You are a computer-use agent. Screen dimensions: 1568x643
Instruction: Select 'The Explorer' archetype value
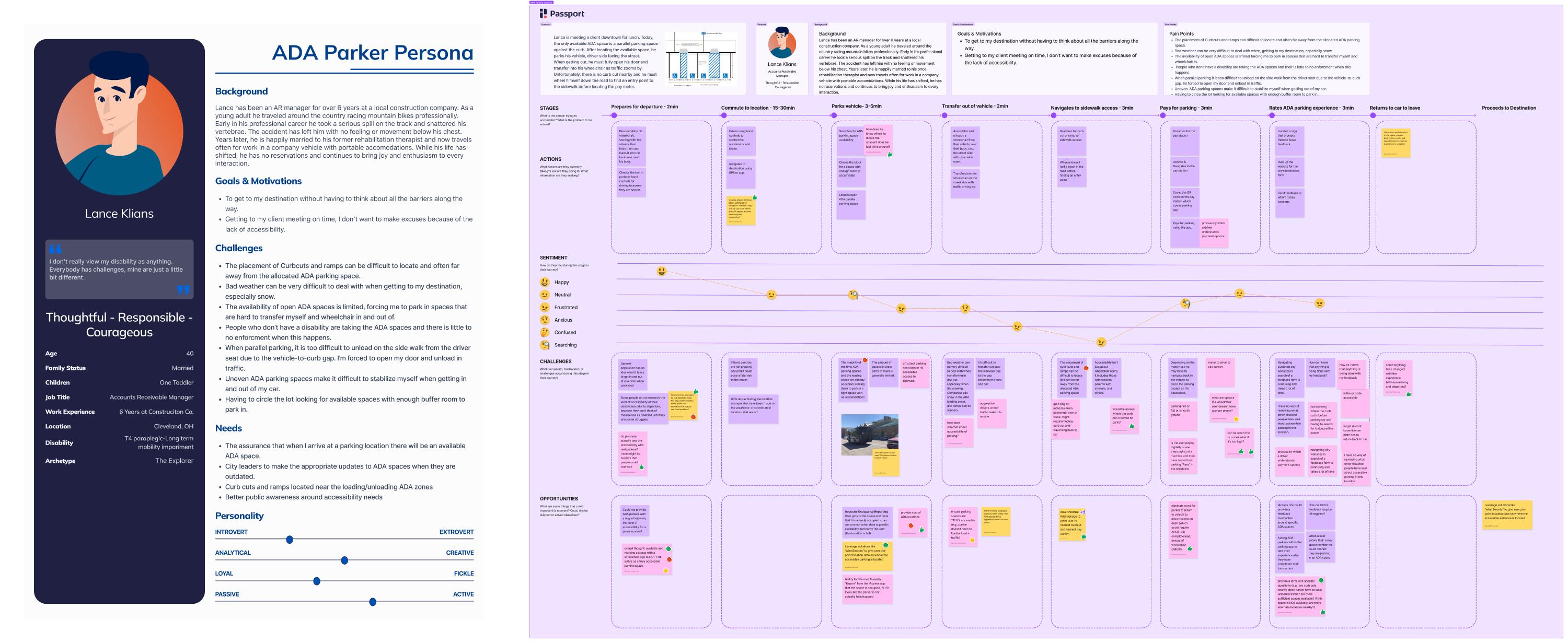174,461
